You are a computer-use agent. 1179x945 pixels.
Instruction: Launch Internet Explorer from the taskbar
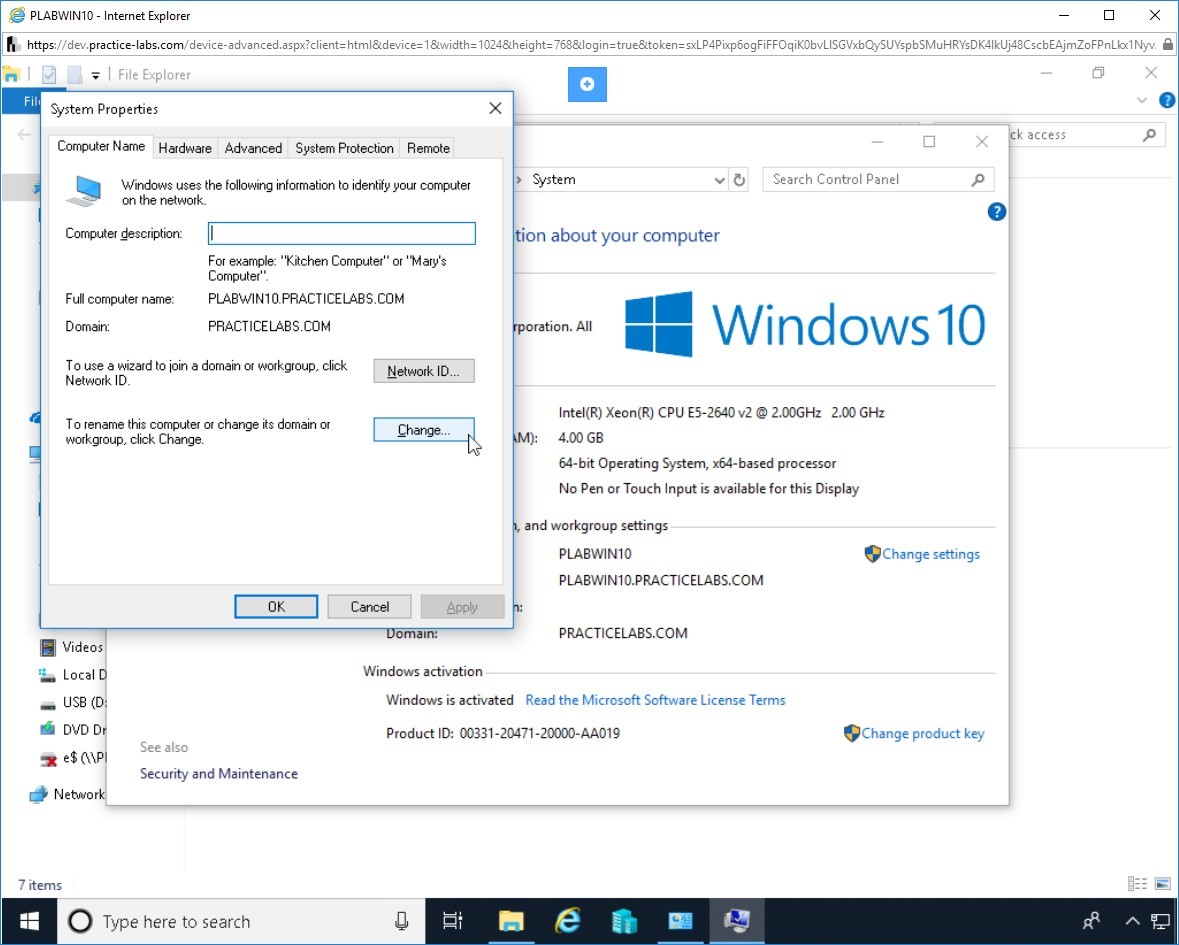click(x=568, y=921)
